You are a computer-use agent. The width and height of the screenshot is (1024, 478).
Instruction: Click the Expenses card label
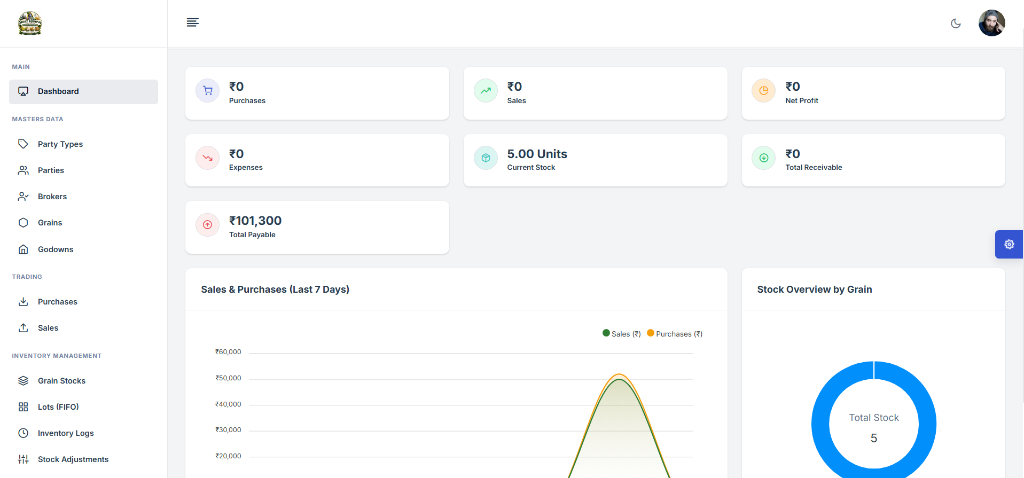point(246,168)
